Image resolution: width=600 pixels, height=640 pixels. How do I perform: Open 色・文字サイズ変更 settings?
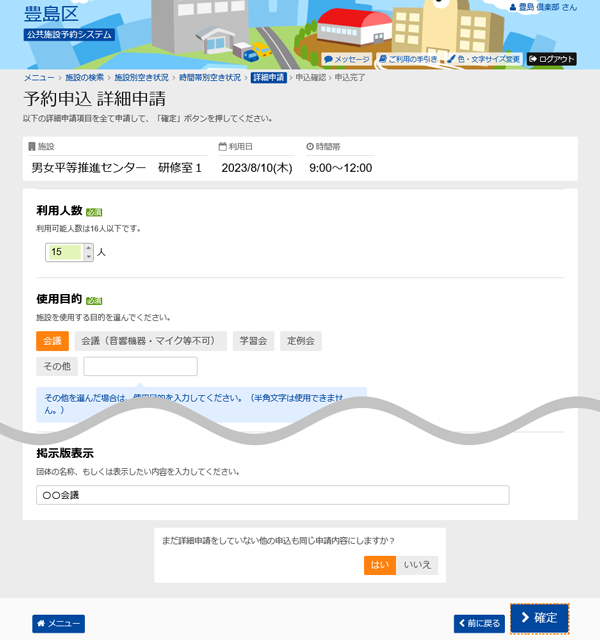[x=484, y=59]
